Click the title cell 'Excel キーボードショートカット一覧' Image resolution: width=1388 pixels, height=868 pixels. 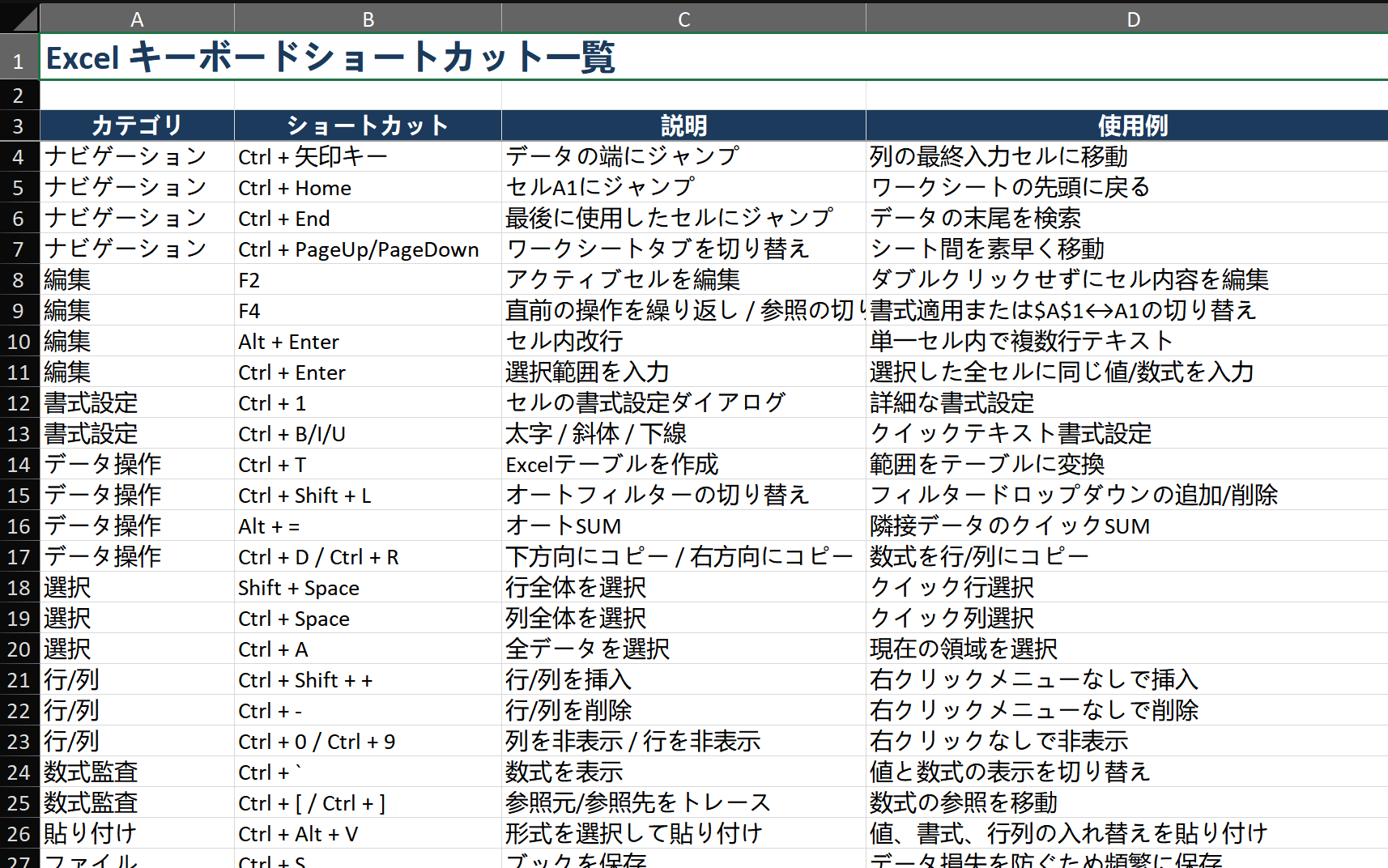click(714, 57)
